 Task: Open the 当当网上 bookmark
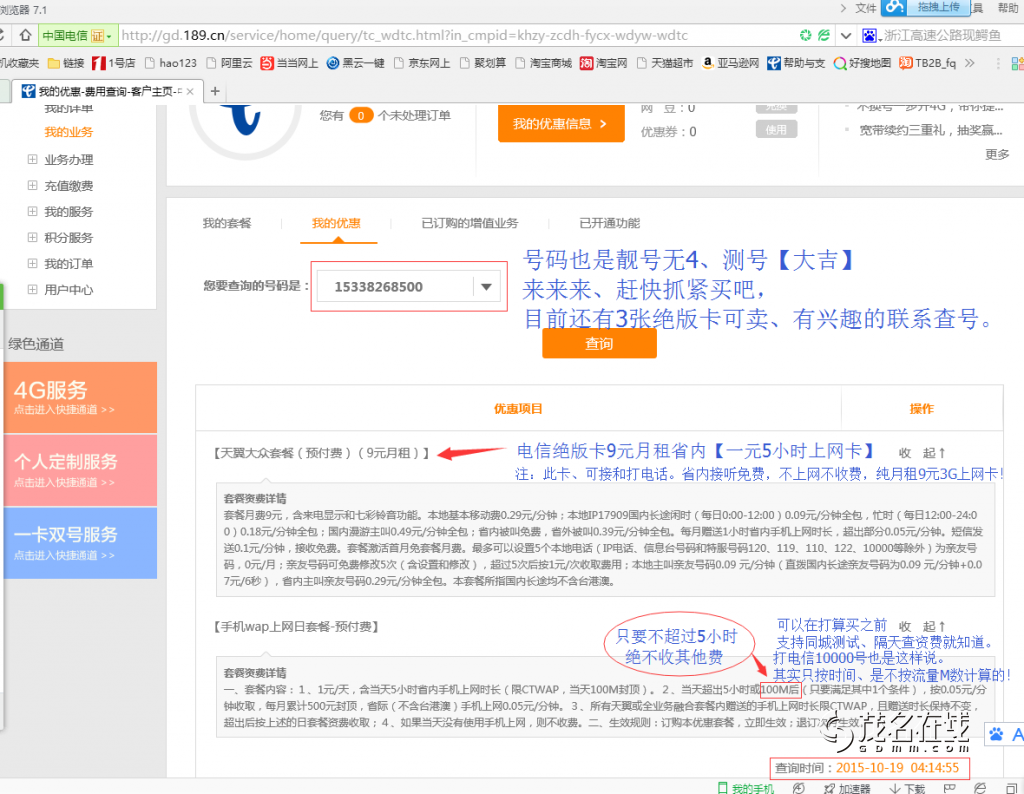point(289,63)
